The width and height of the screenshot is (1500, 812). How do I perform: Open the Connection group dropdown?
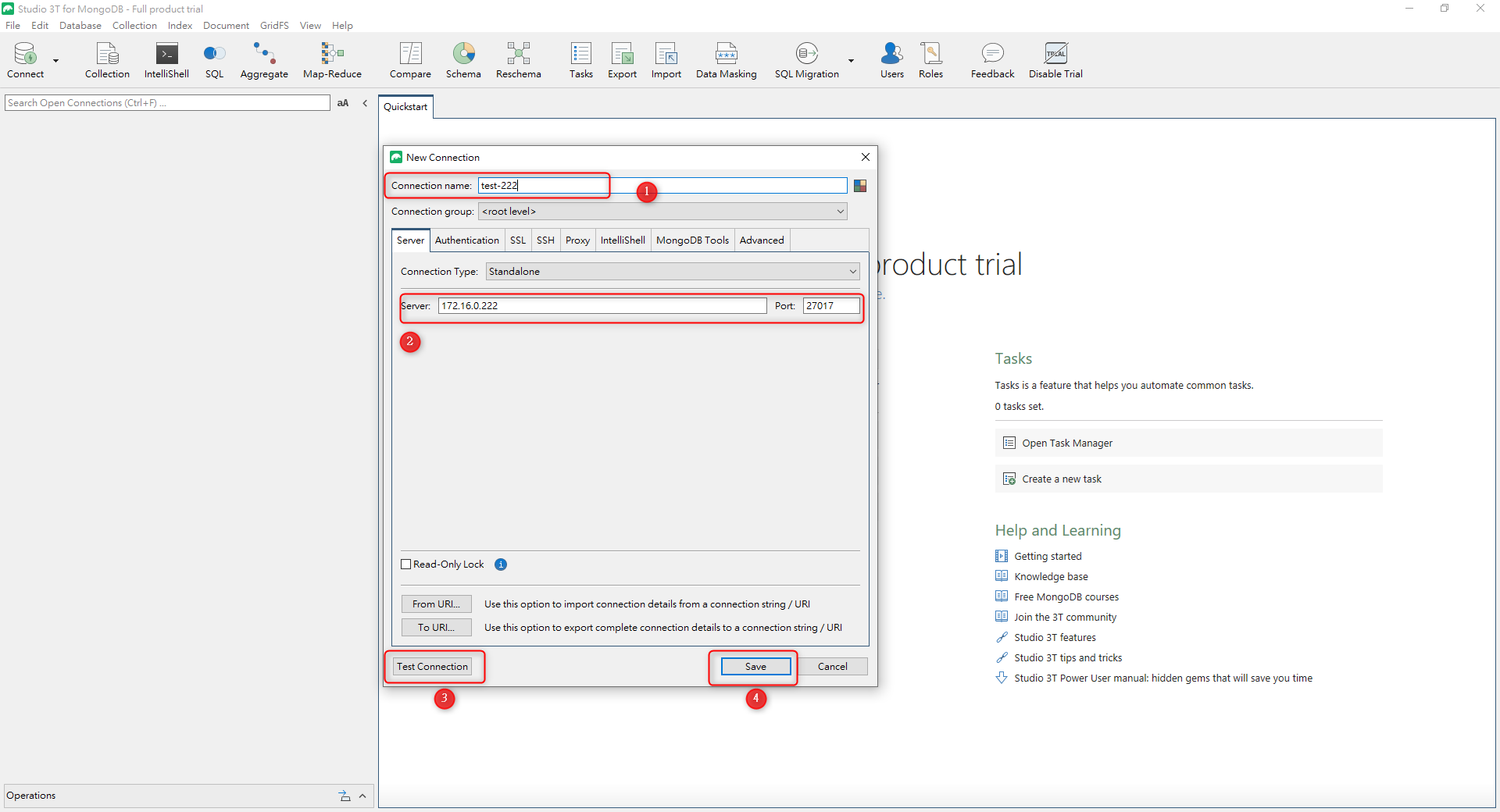pyautogui.click(x=662, y=212)
